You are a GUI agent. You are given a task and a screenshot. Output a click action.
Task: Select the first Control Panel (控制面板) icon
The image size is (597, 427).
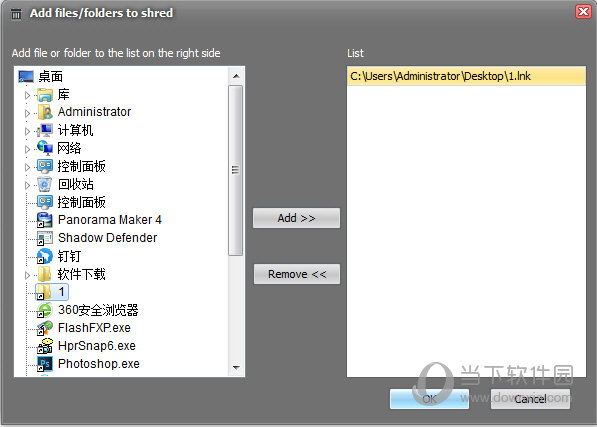45,166
